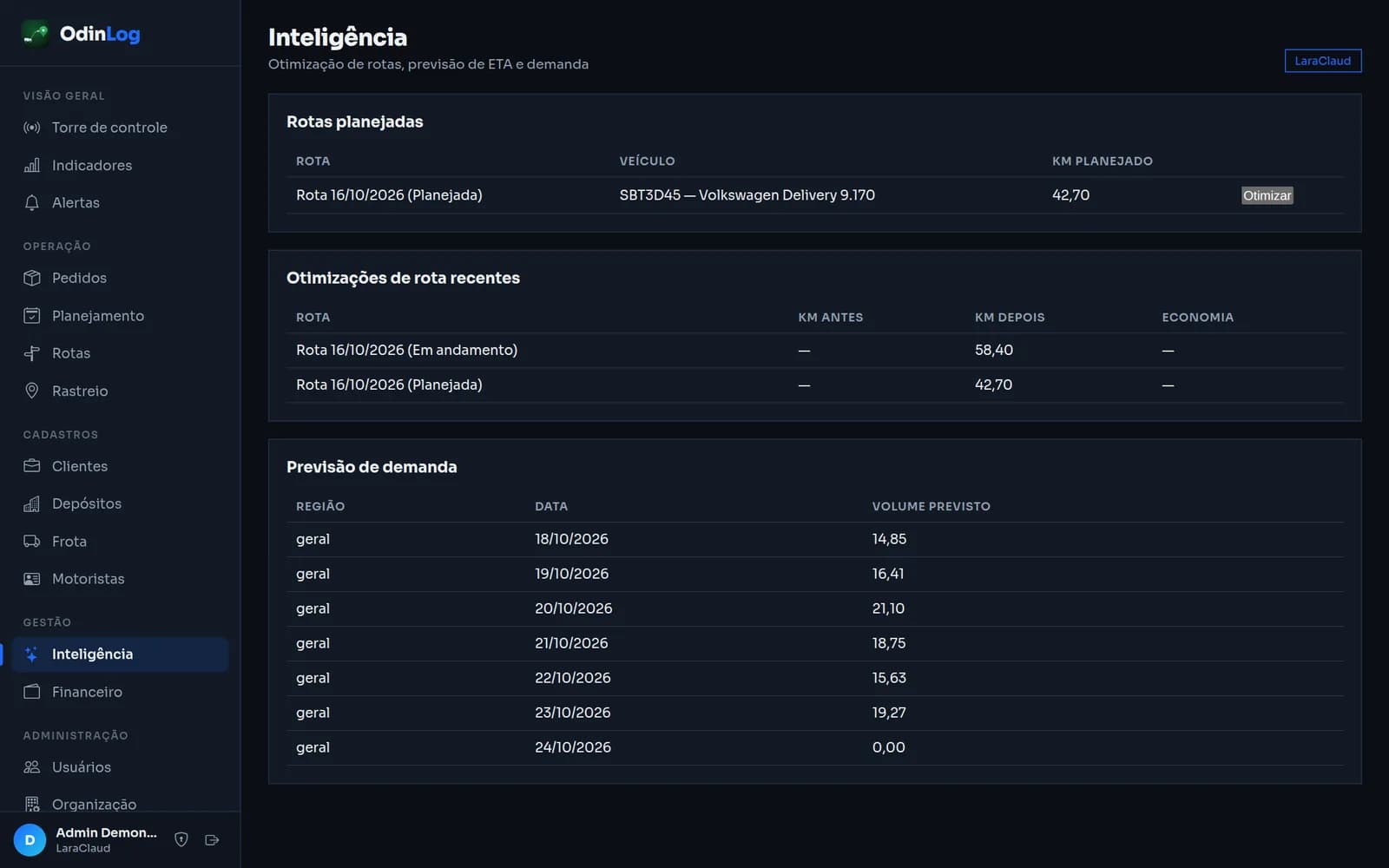Click the Frota truck icon
Screen dimensions: 1389x868
tap(32, 542)
